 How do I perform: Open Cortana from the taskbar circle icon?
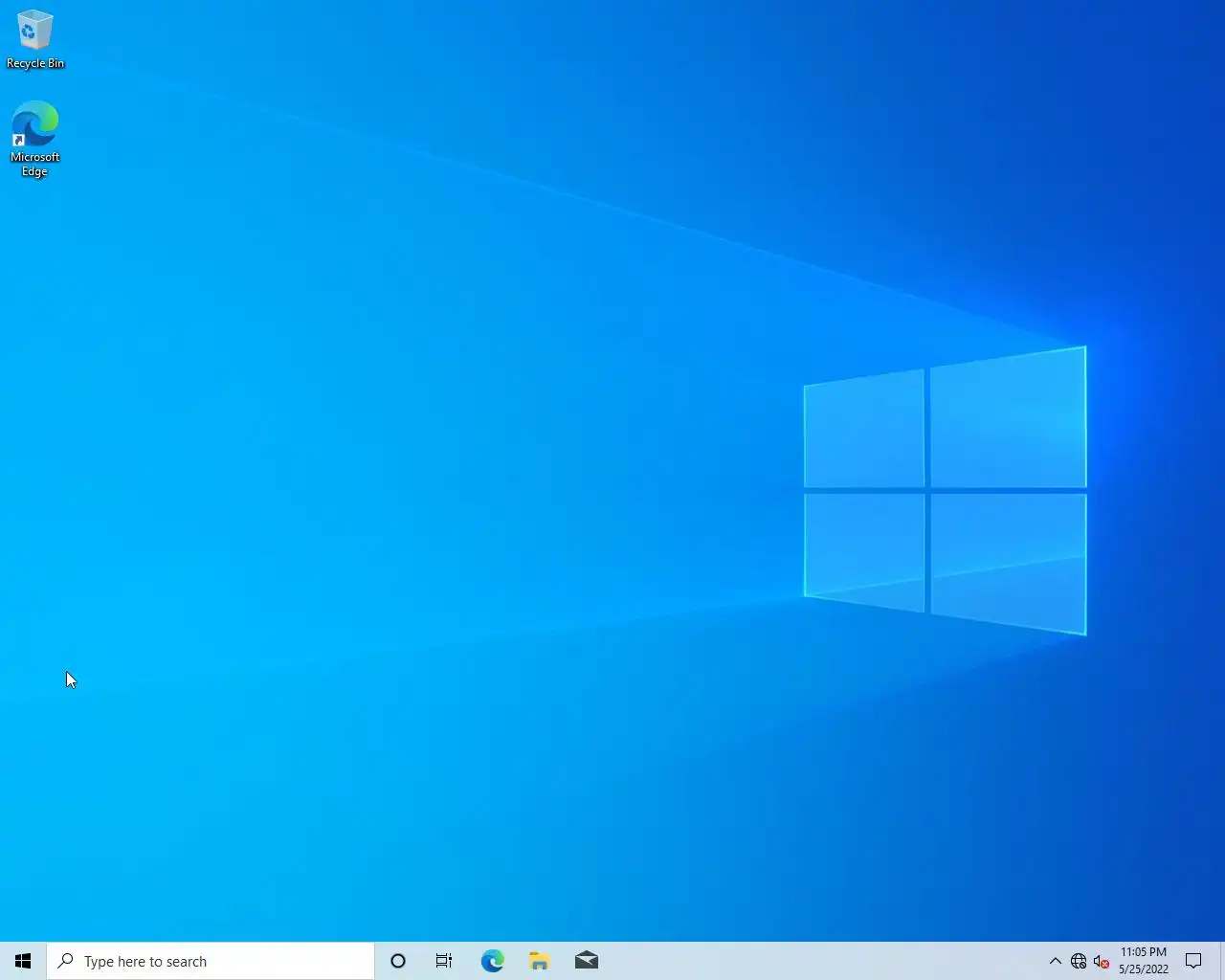coord(398,961)
